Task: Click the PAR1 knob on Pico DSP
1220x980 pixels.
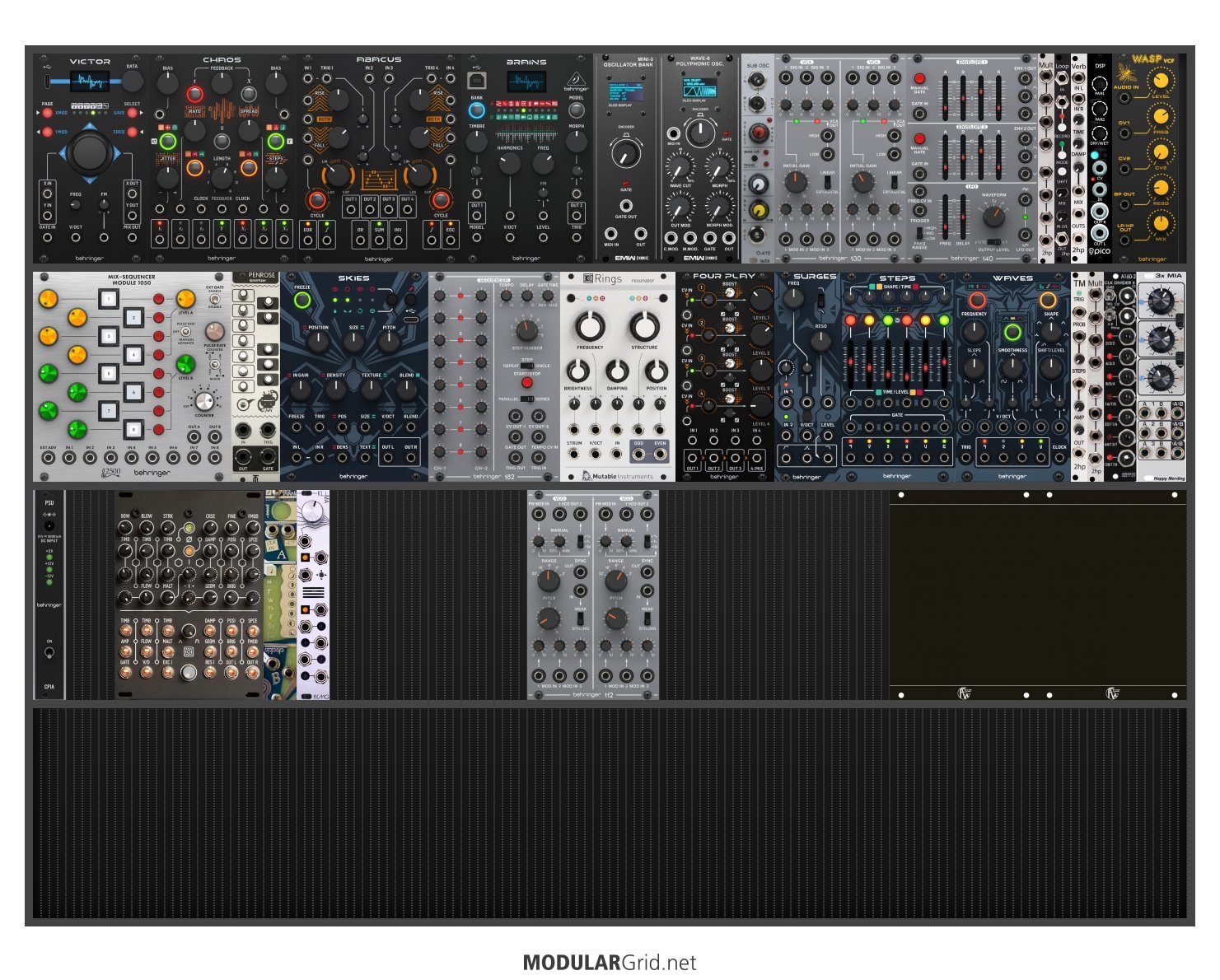Action: tap(1100, 83)
